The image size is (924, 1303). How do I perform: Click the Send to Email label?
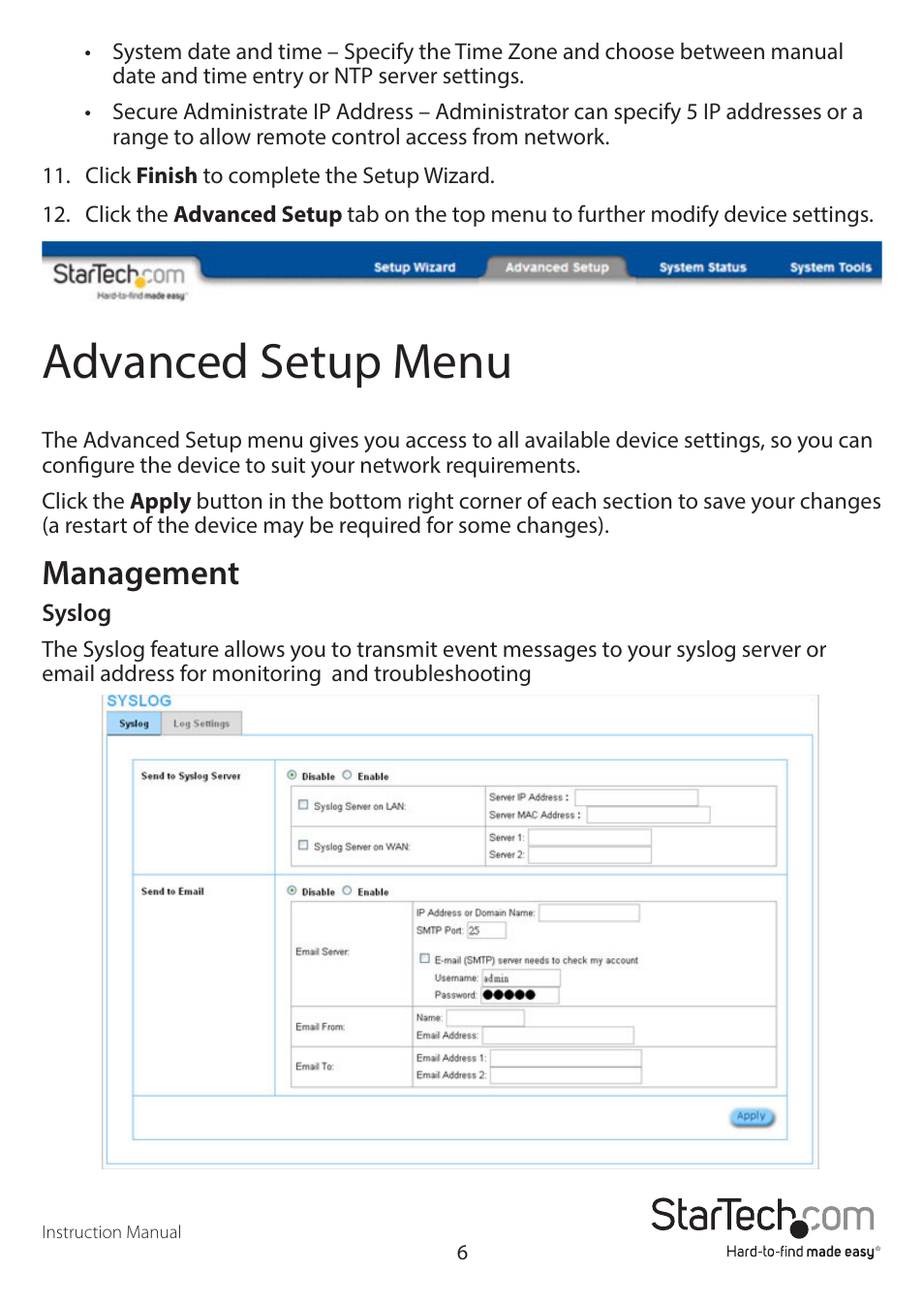coord(172,891)
